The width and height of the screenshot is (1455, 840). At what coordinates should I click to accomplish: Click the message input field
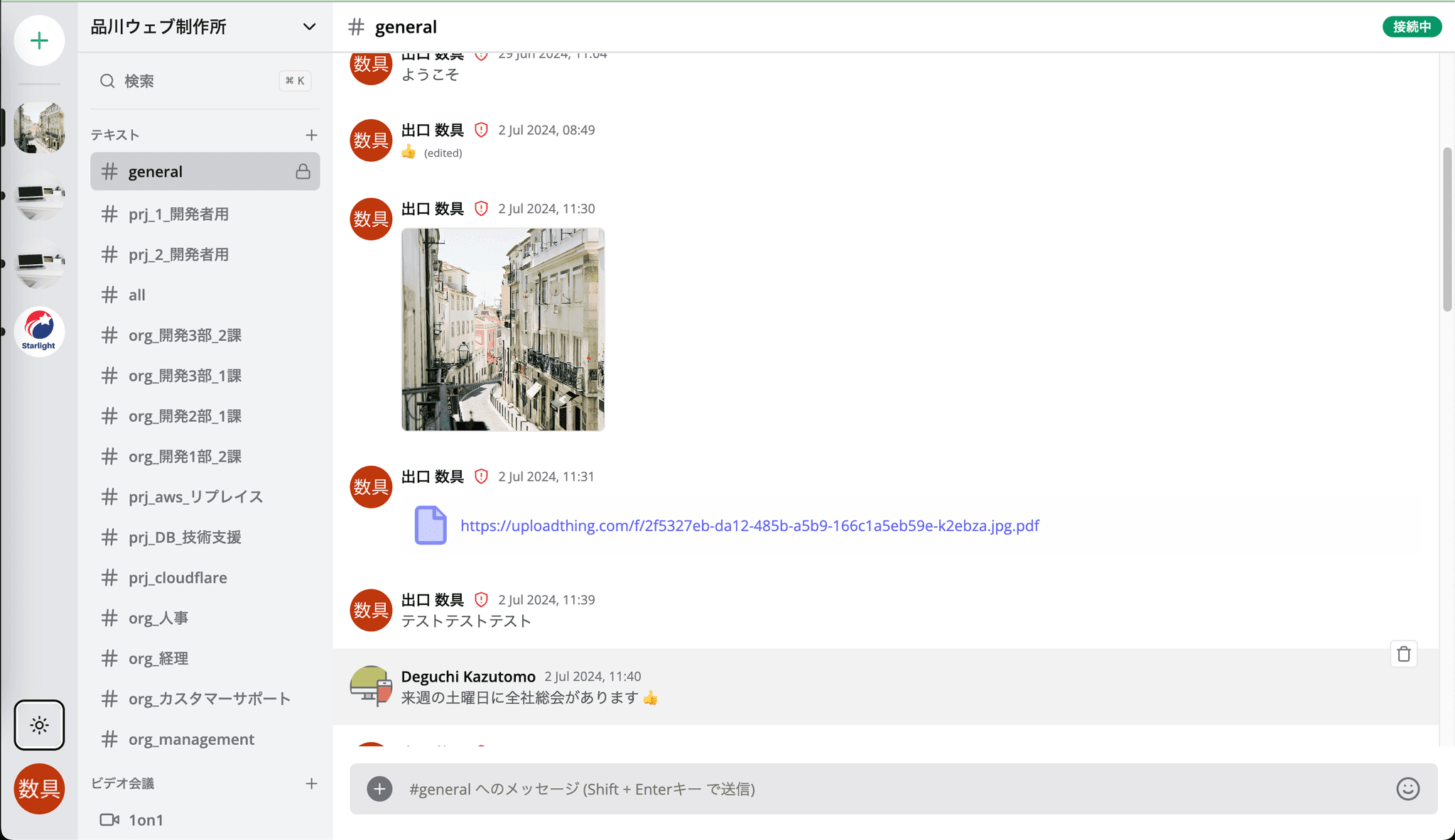889,789
